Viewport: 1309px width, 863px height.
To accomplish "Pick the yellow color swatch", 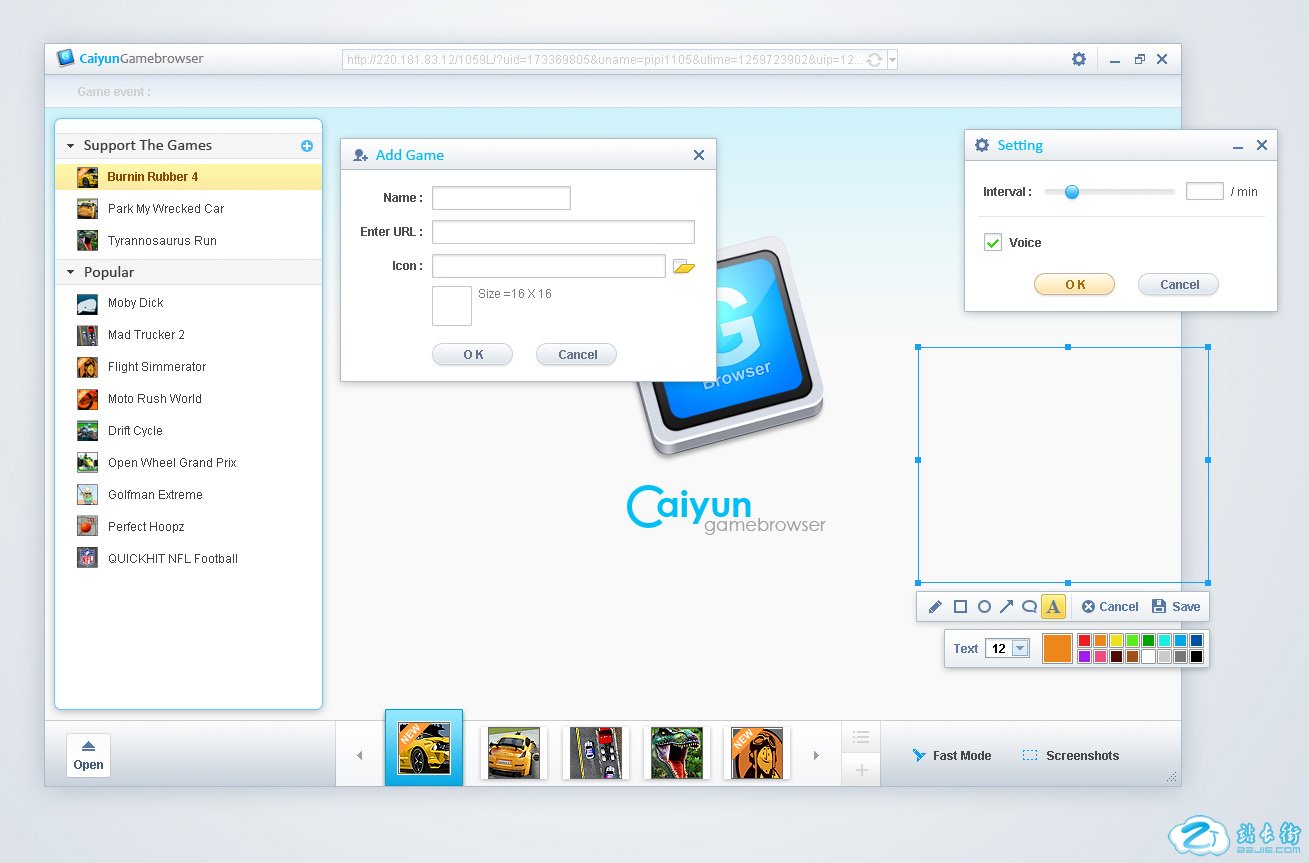I will [1116, 640].
